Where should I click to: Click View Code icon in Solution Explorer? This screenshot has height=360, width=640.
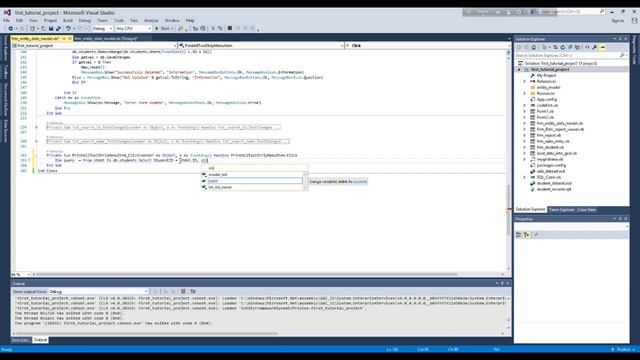click(x=587, y=47)
